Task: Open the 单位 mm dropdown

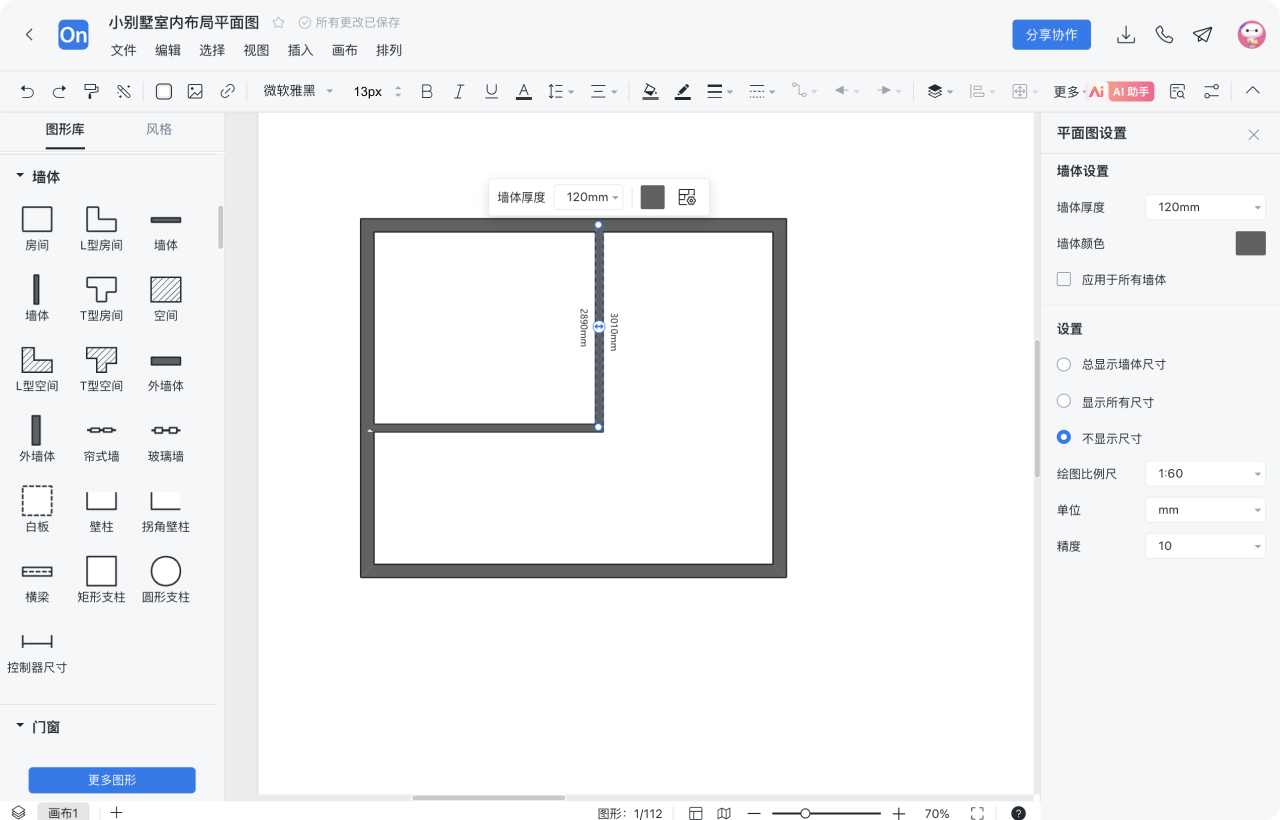Action: click(x=1205, y=510)
